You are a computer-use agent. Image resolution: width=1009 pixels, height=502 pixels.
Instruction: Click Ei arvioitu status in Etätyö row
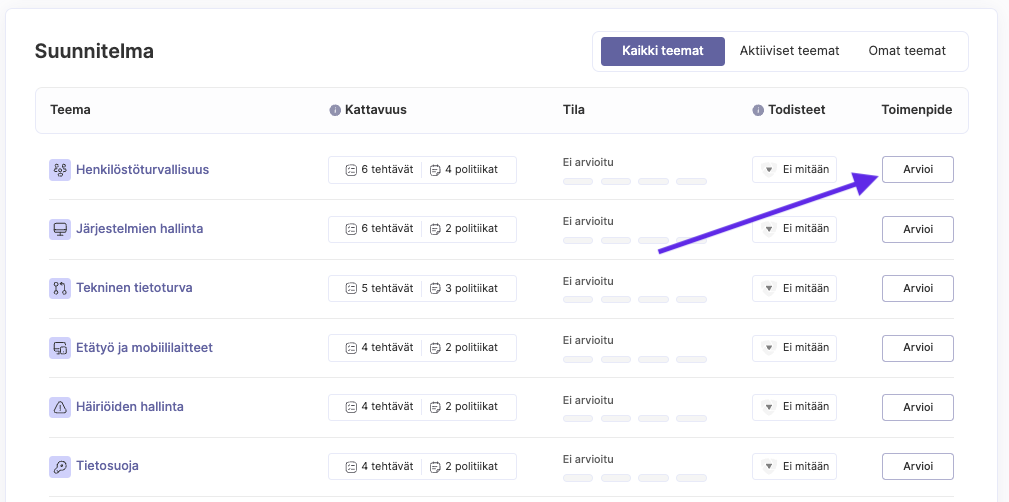point(588,340)
